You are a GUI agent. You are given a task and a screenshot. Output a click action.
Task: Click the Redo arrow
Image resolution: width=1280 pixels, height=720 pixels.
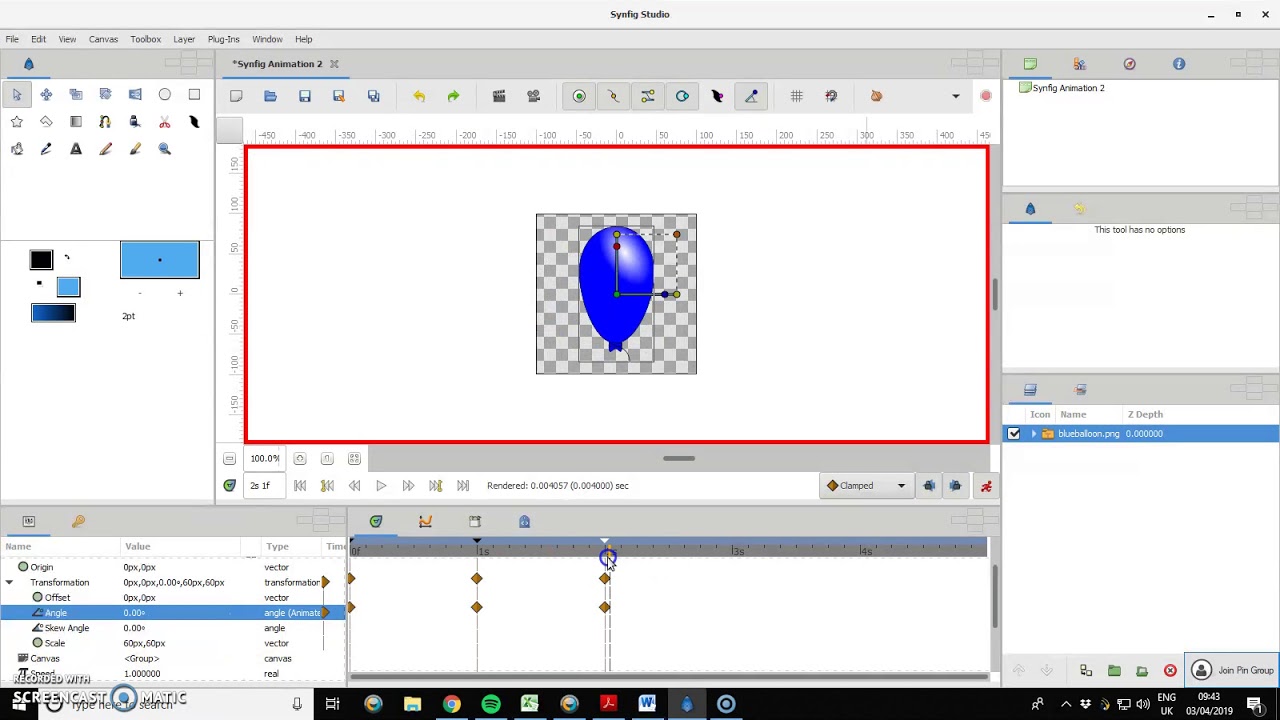click(x=453, y=96)
